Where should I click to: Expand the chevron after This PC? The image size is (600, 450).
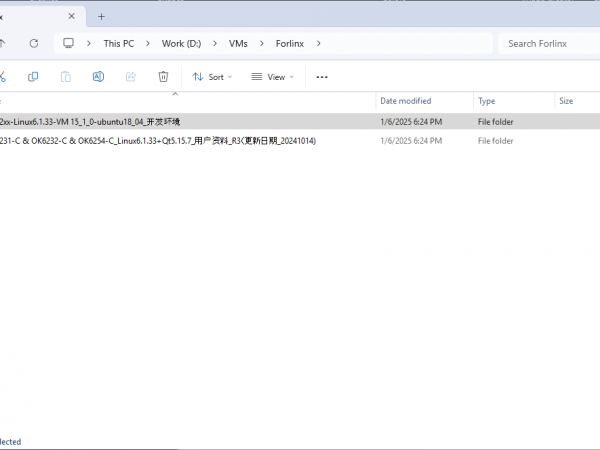click(x=146, y=44)
